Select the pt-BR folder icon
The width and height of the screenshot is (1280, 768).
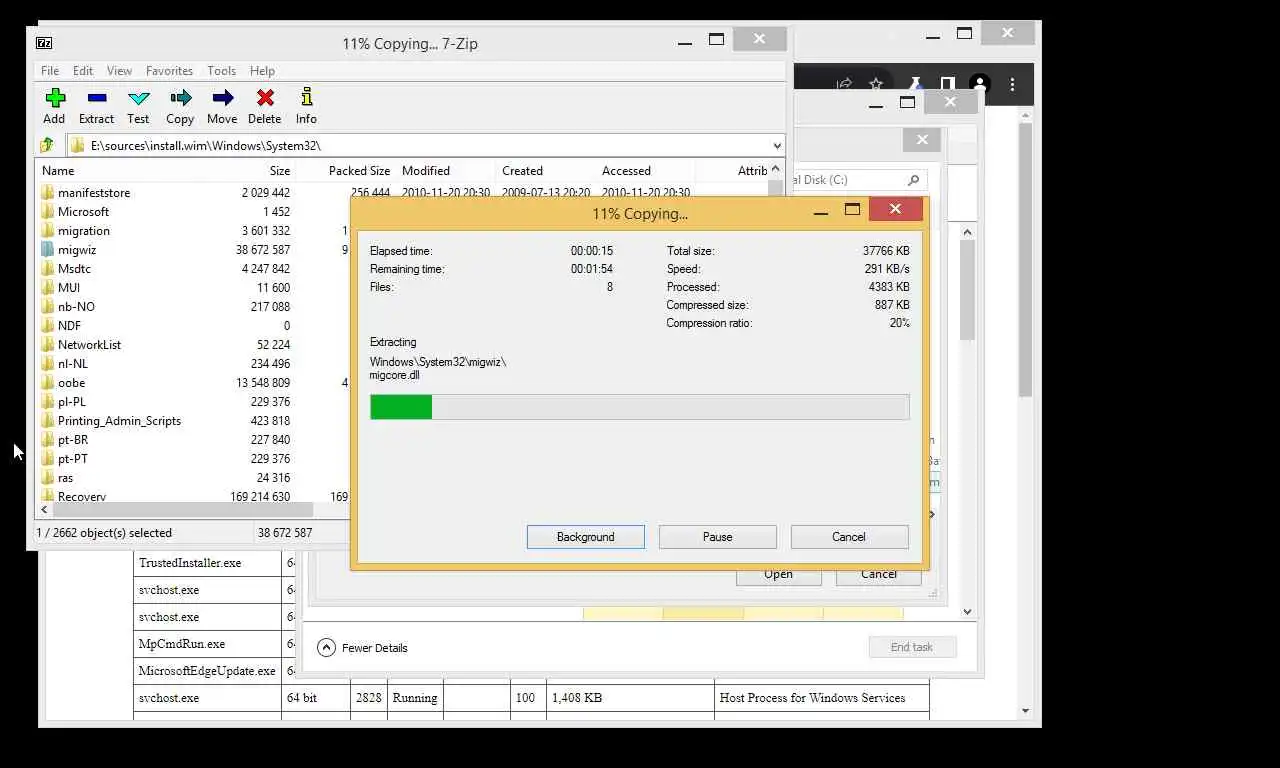(48, 439)
